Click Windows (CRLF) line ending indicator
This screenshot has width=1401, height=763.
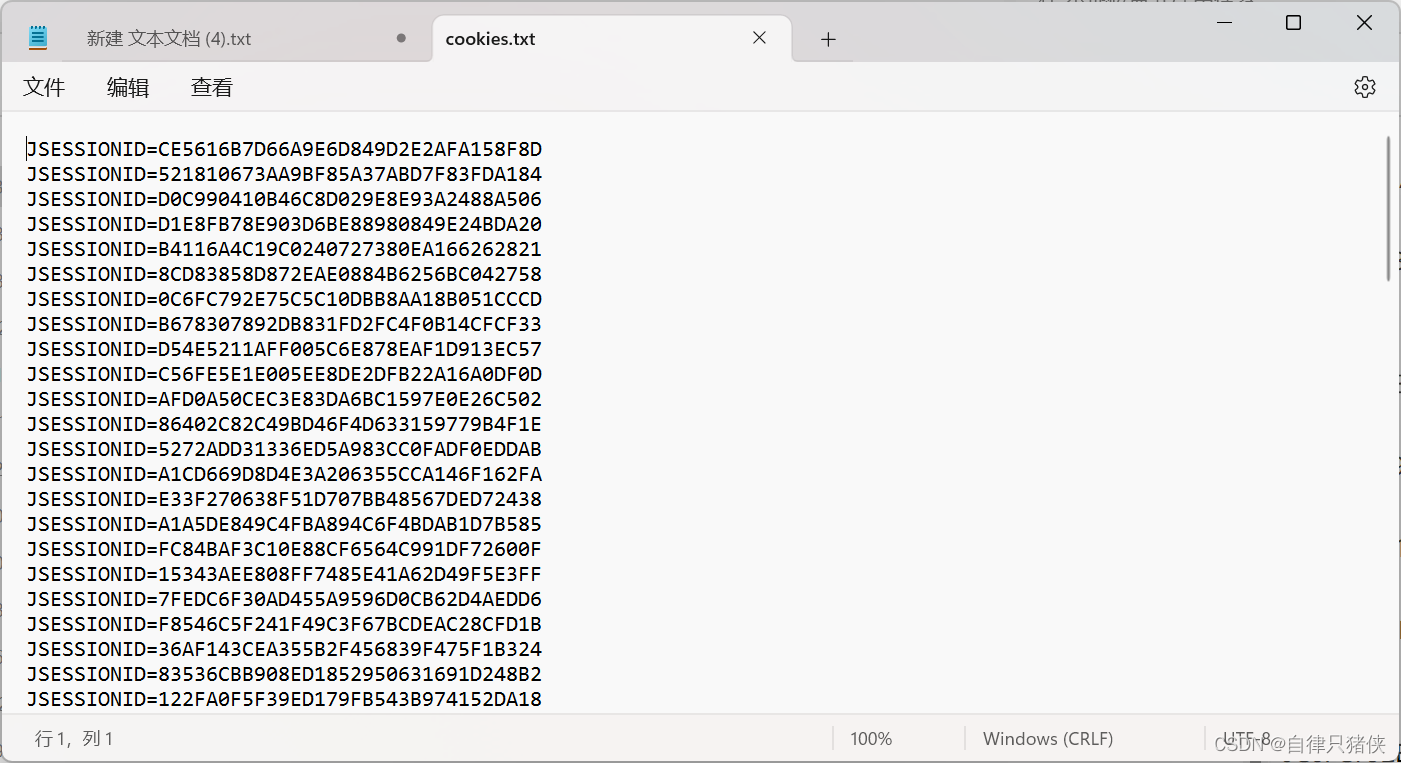click(1048, 739)
